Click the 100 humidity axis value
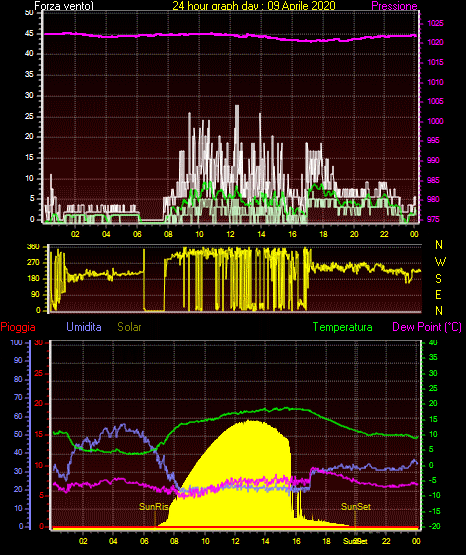 [x=16, y=342]
